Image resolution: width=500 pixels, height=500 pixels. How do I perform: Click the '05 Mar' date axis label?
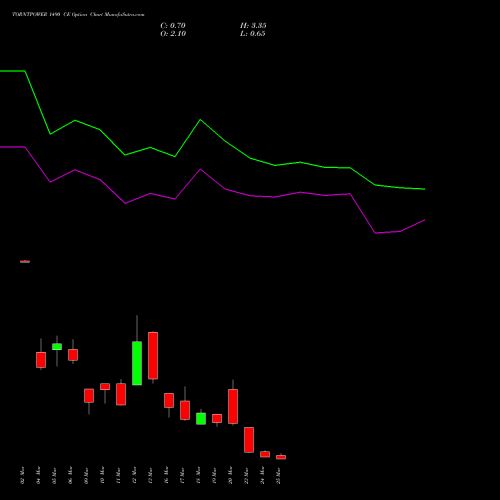point(54,475)
